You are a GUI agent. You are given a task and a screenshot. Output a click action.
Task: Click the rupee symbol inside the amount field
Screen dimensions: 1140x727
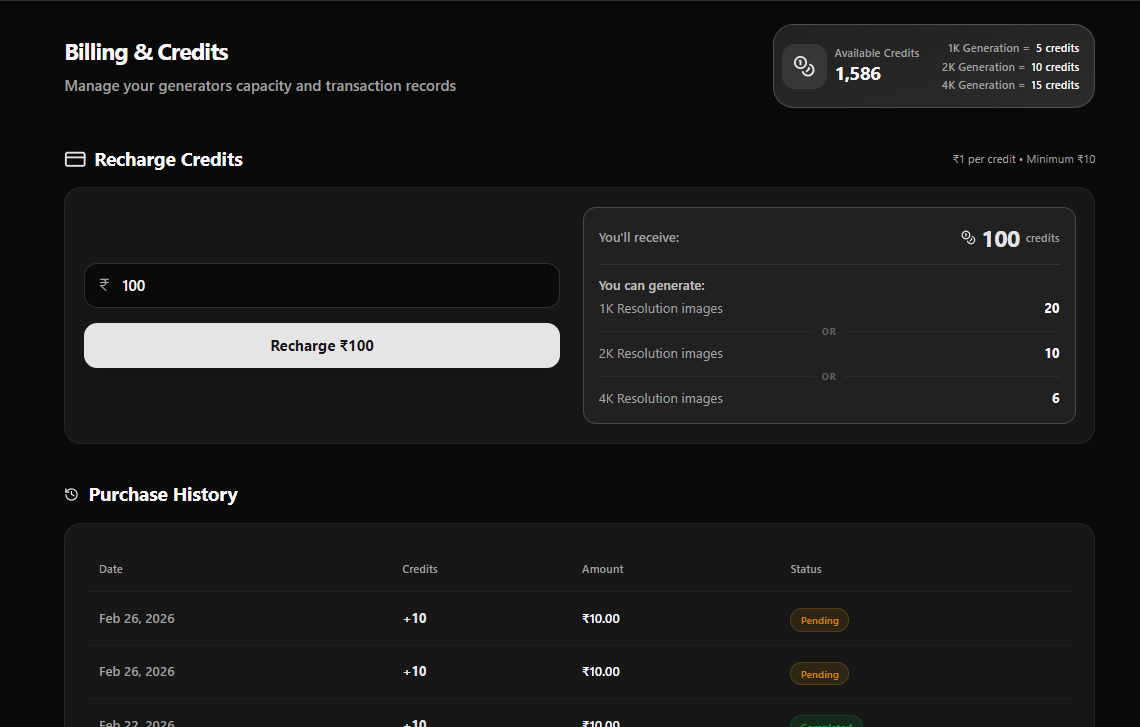pos(104,285)
